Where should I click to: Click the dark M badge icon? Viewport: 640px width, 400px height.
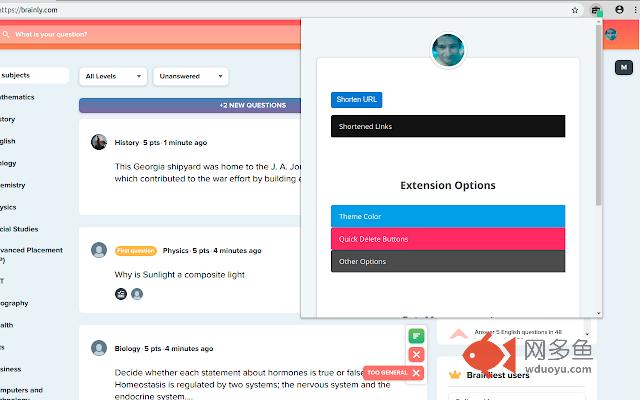click(x=624, y=67)
